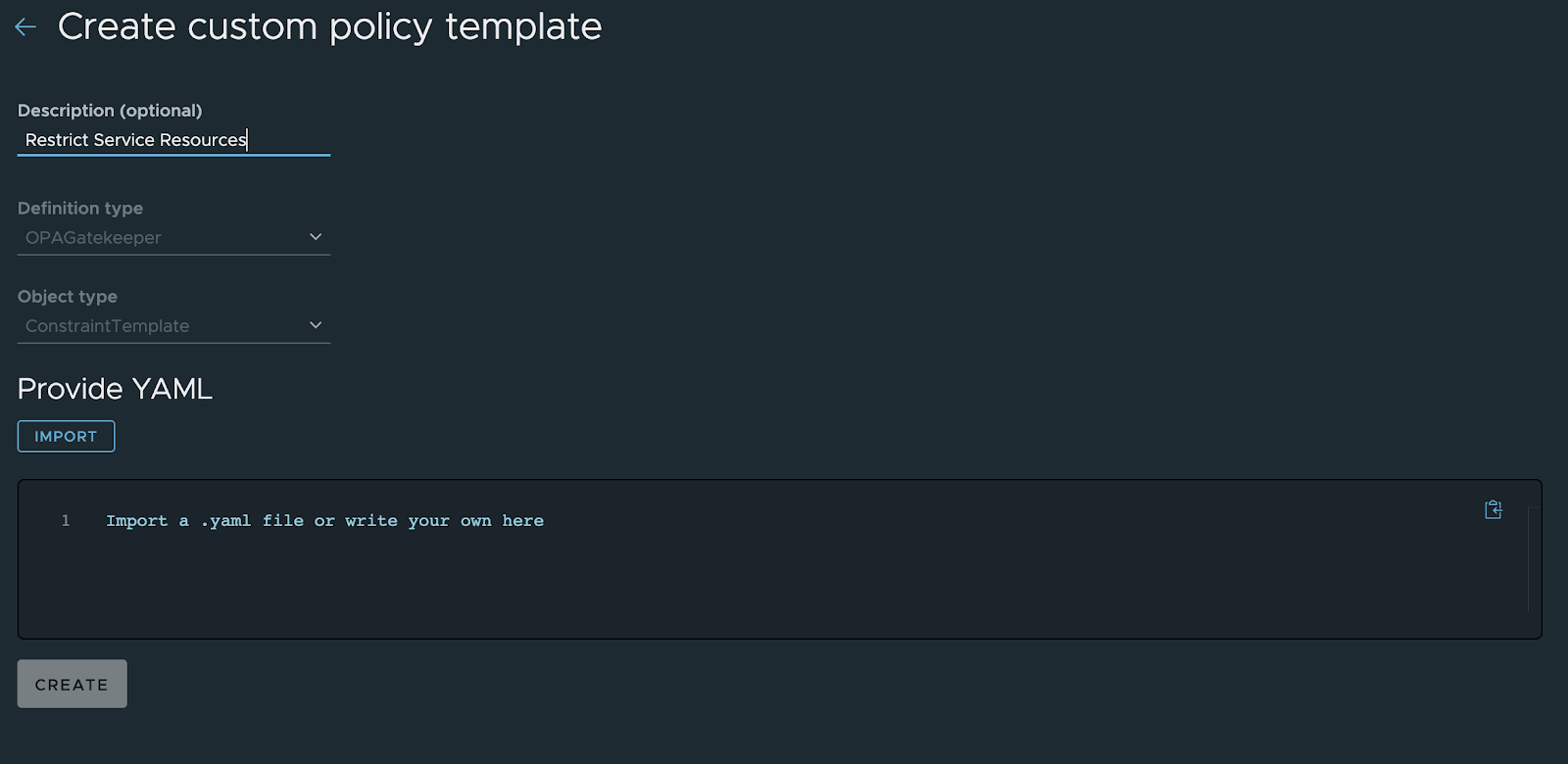Click the paste clipboard icon in YAML editor
Screen dimensions: 1568x764
[1493, 509]
